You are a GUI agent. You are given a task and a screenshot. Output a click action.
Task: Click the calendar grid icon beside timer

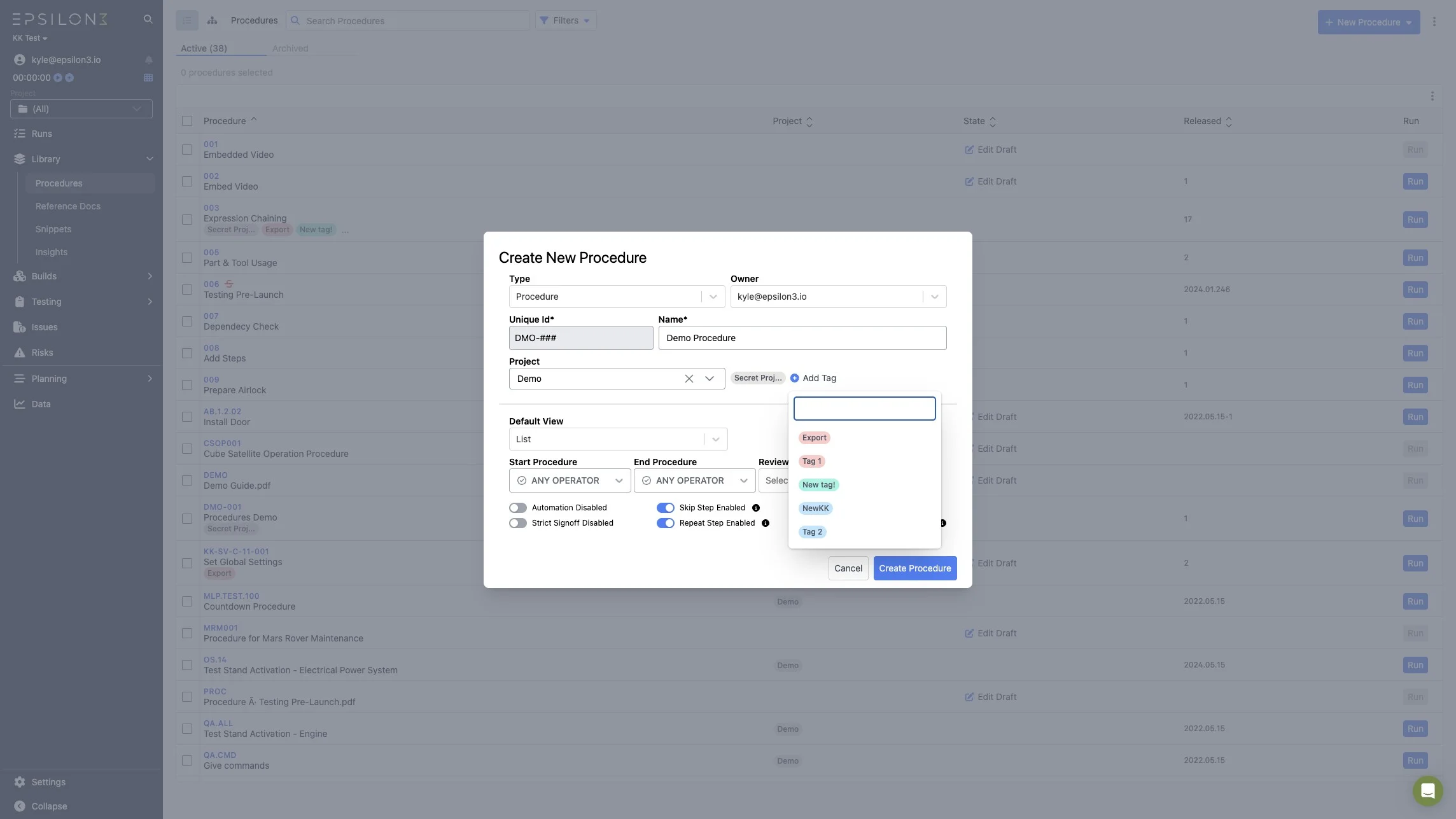[x=148, y=78]
